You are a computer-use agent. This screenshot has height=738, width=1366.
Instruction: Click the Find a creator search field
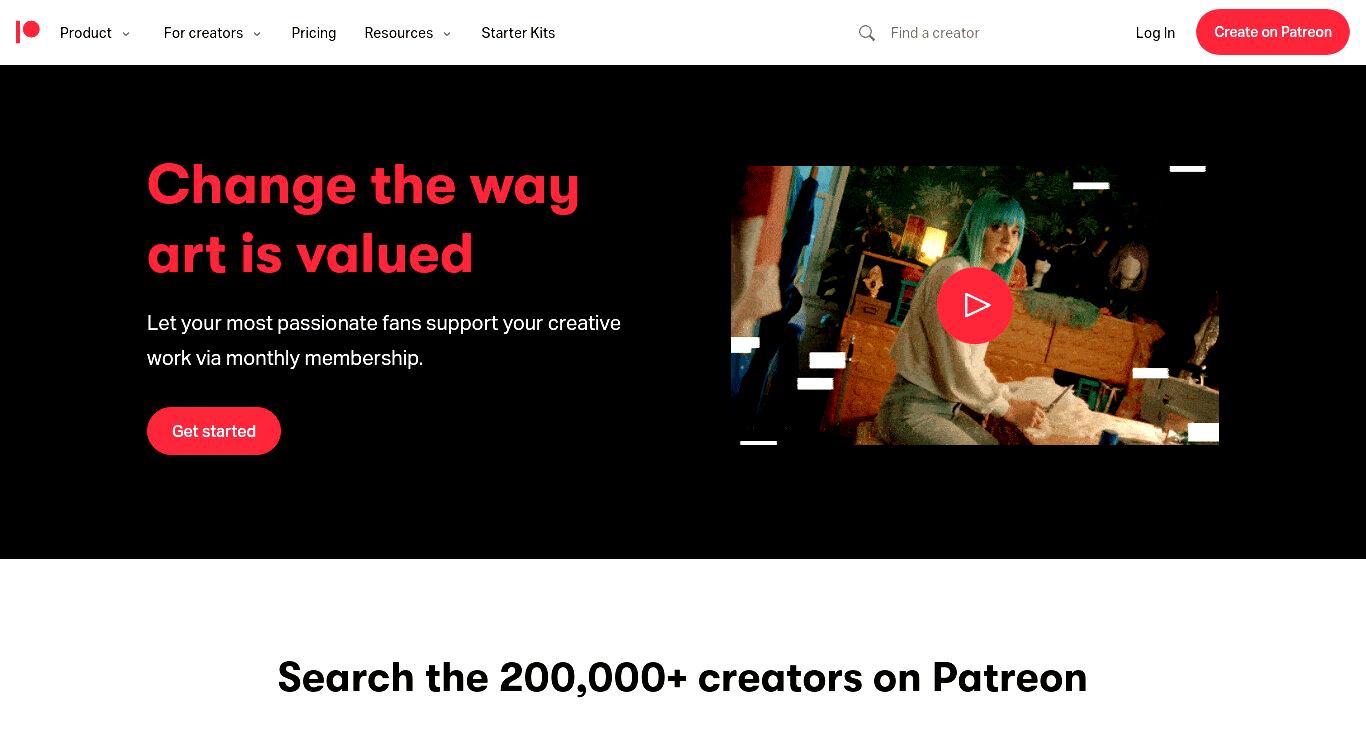point(990,33)
